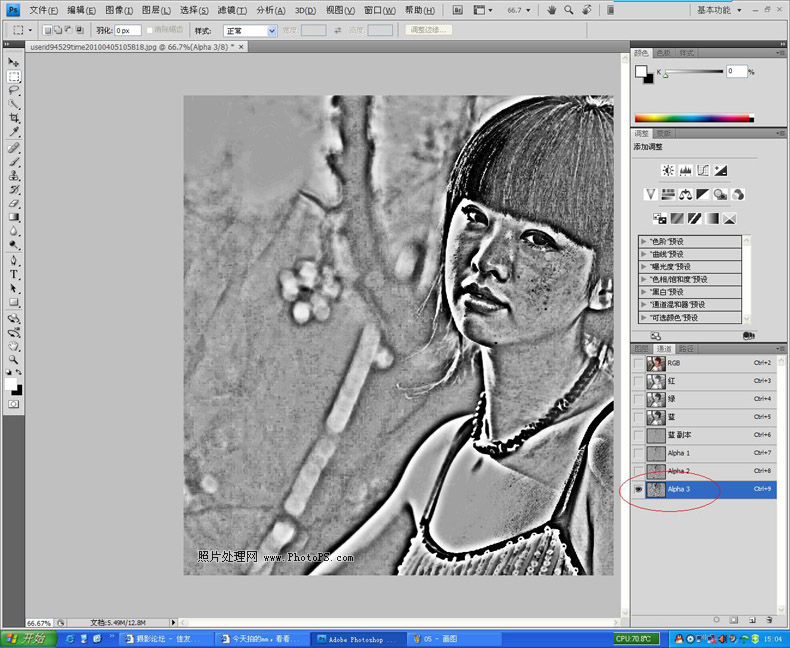
Task: Open the 滤镜 menu
Action: [232, 10]
